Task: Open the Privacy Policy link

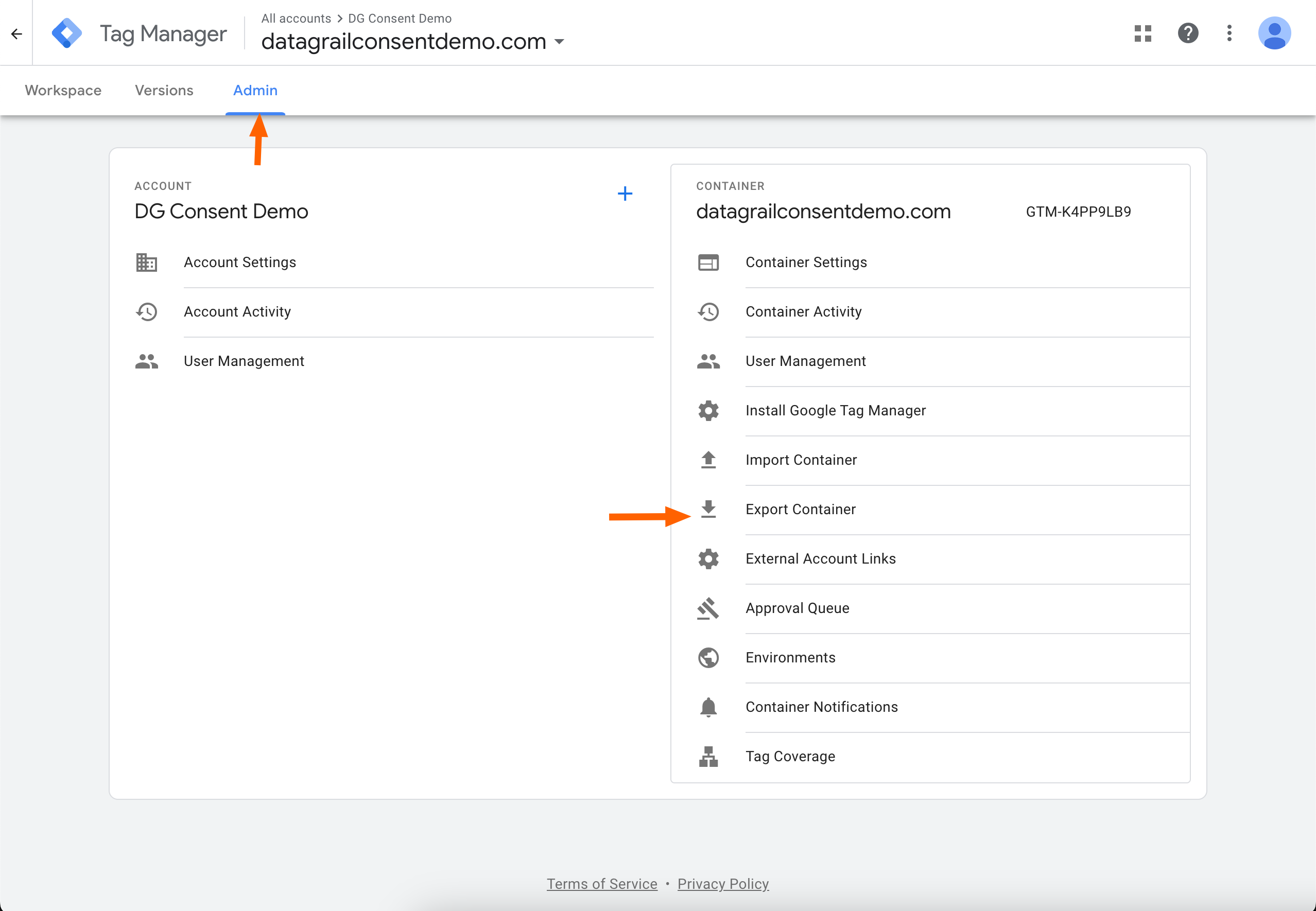Action: (x=723, y=884)
